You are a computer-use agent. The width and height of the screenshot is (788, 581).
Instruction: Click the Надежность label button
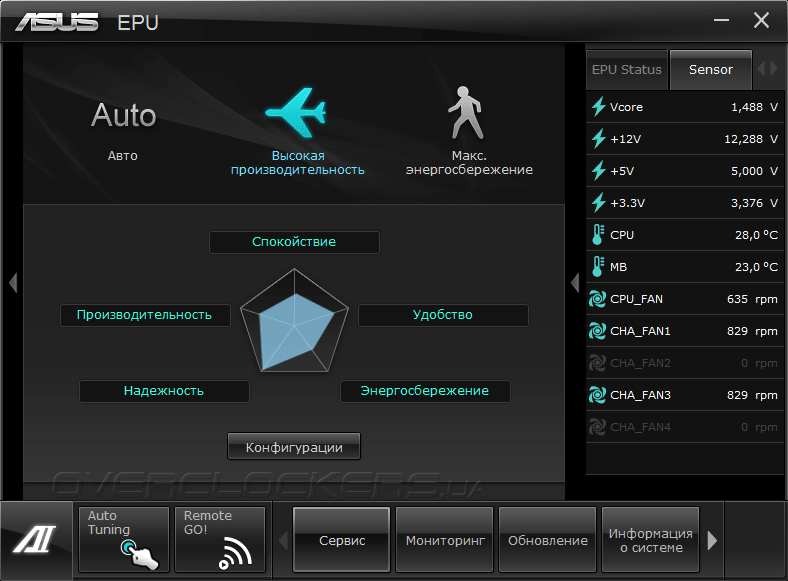pyautogui.click(x=164, y=391)
